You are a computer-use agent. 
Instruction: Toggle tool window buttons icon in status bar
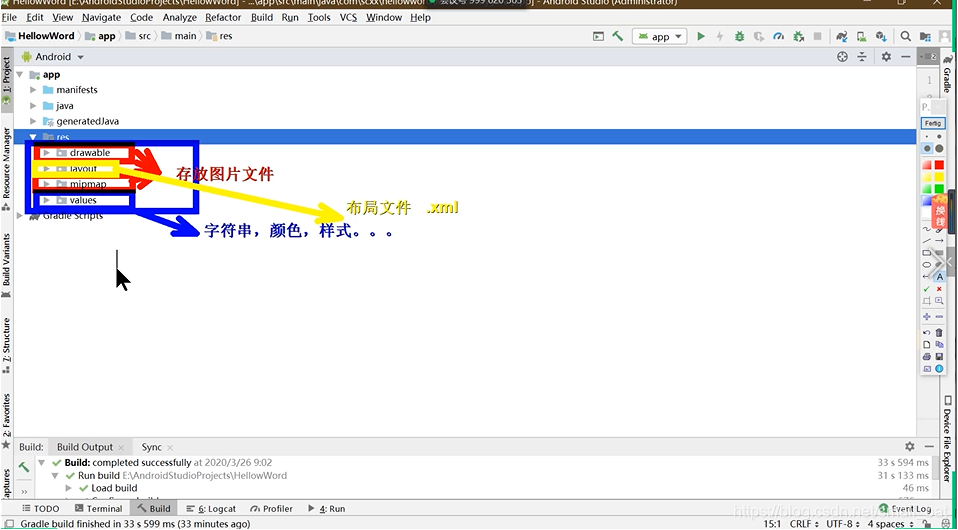coord(9,524)
